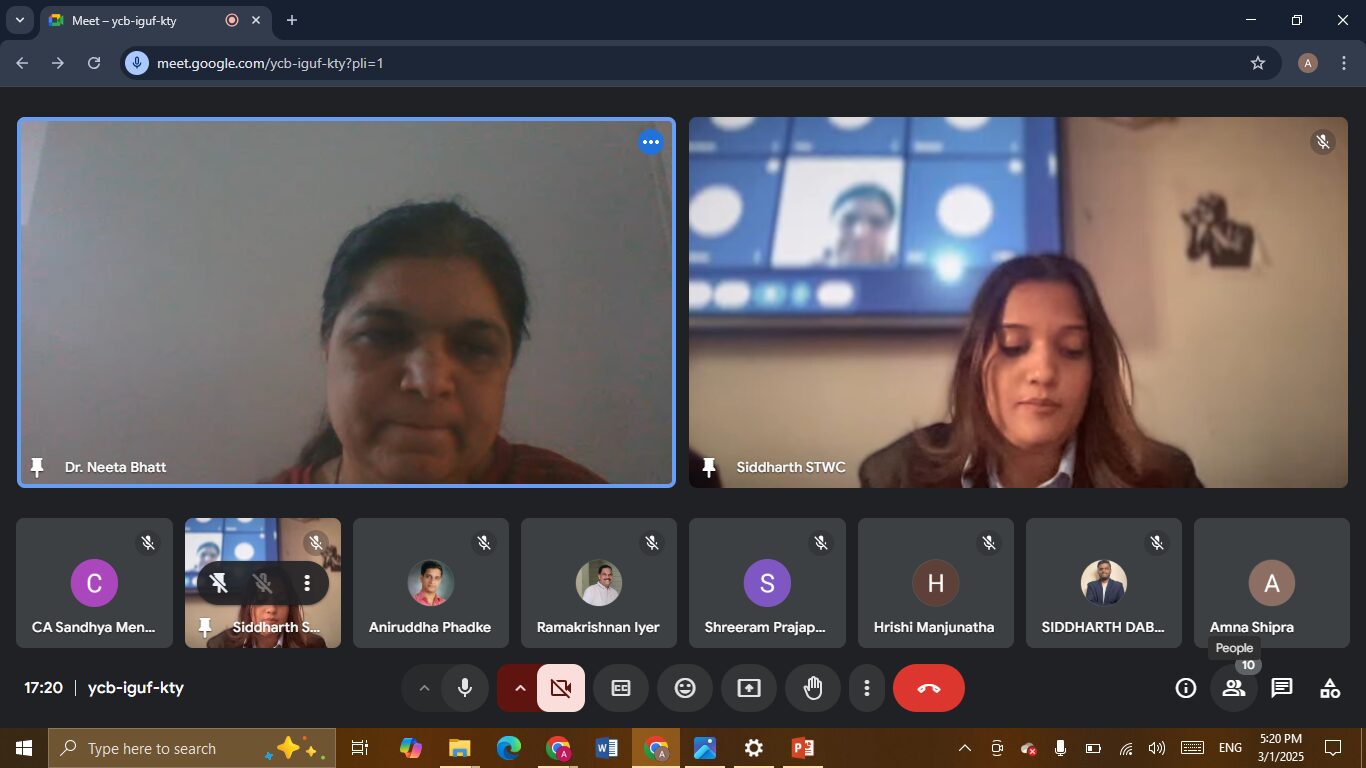Go forward in browser history
Viewport: 1366px width, 768px height.
pyautogui.click(x=58, y=63)
